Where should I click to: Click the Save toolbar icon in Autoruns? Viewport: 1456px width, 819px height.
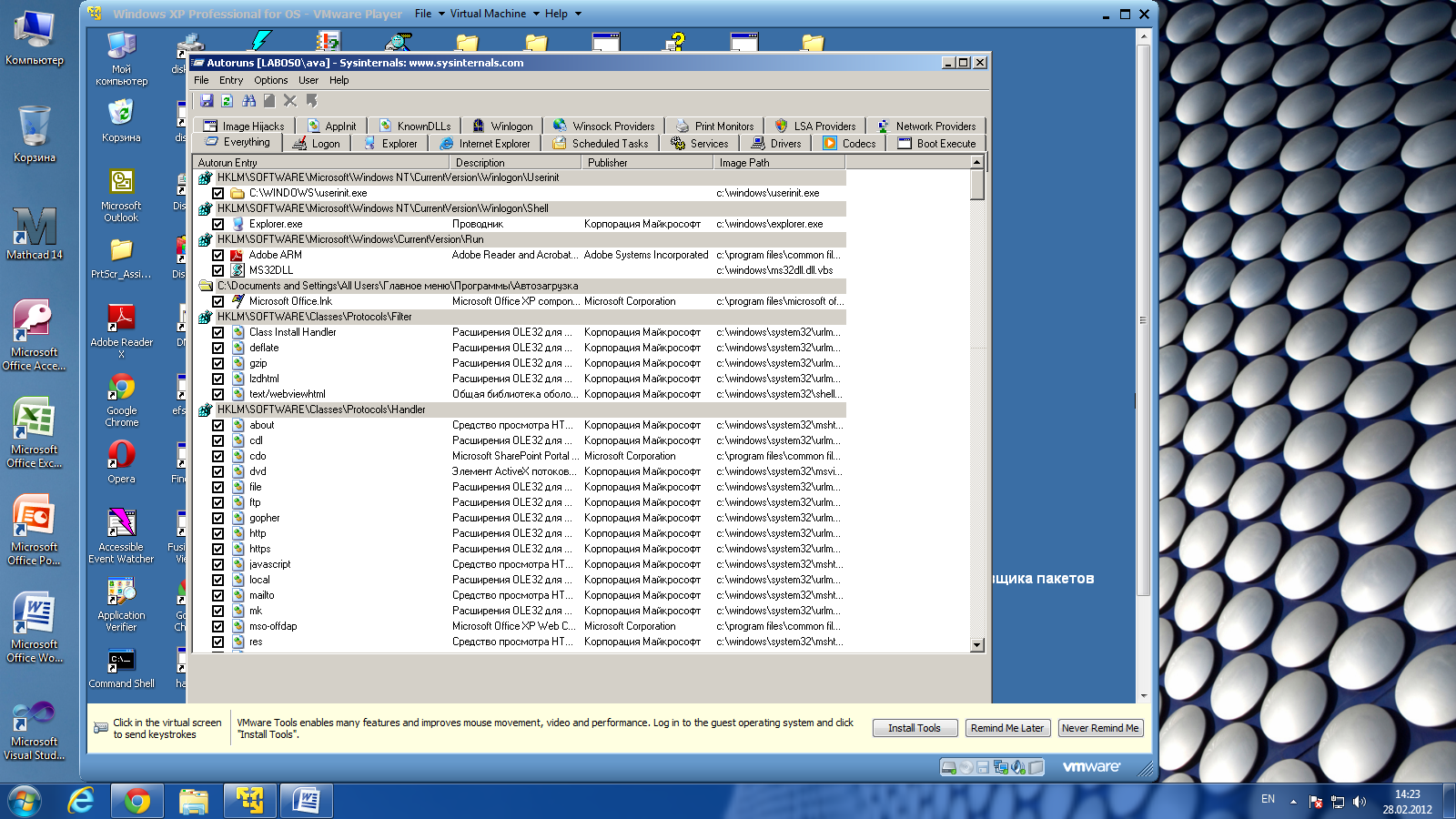tap(207, 101)
